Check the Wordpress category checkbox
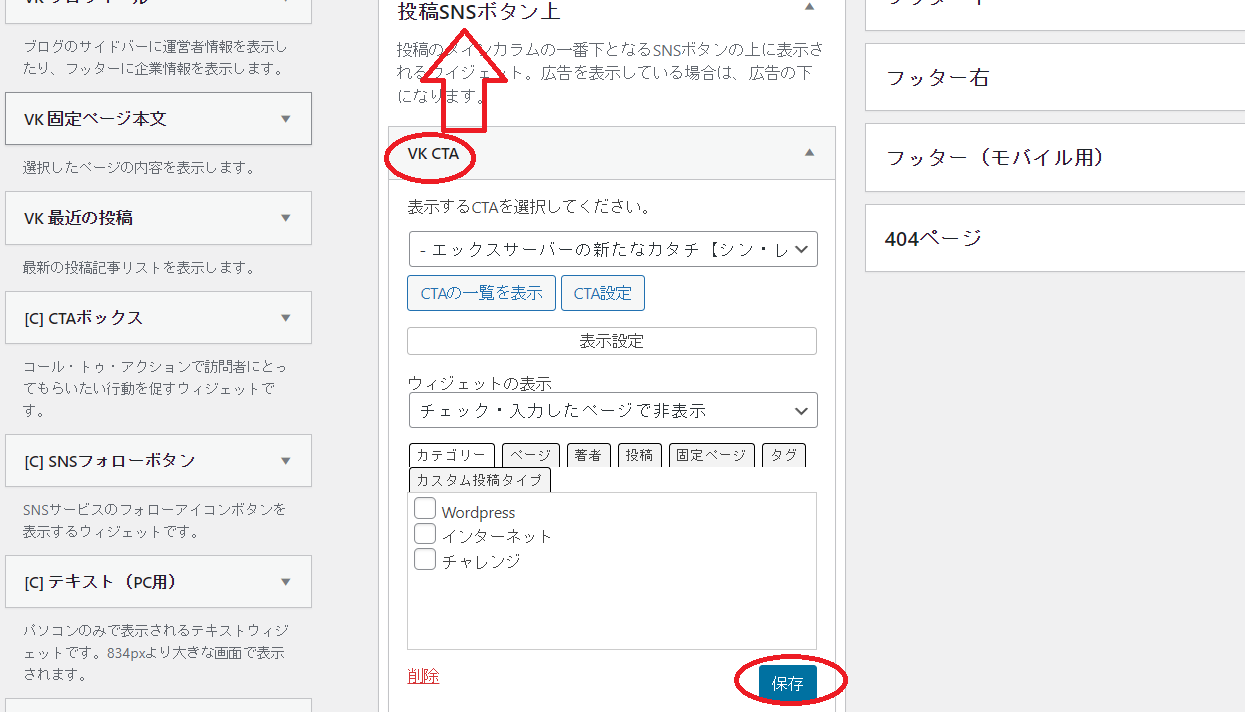1245x712 pixels. (x=425, y=509)
